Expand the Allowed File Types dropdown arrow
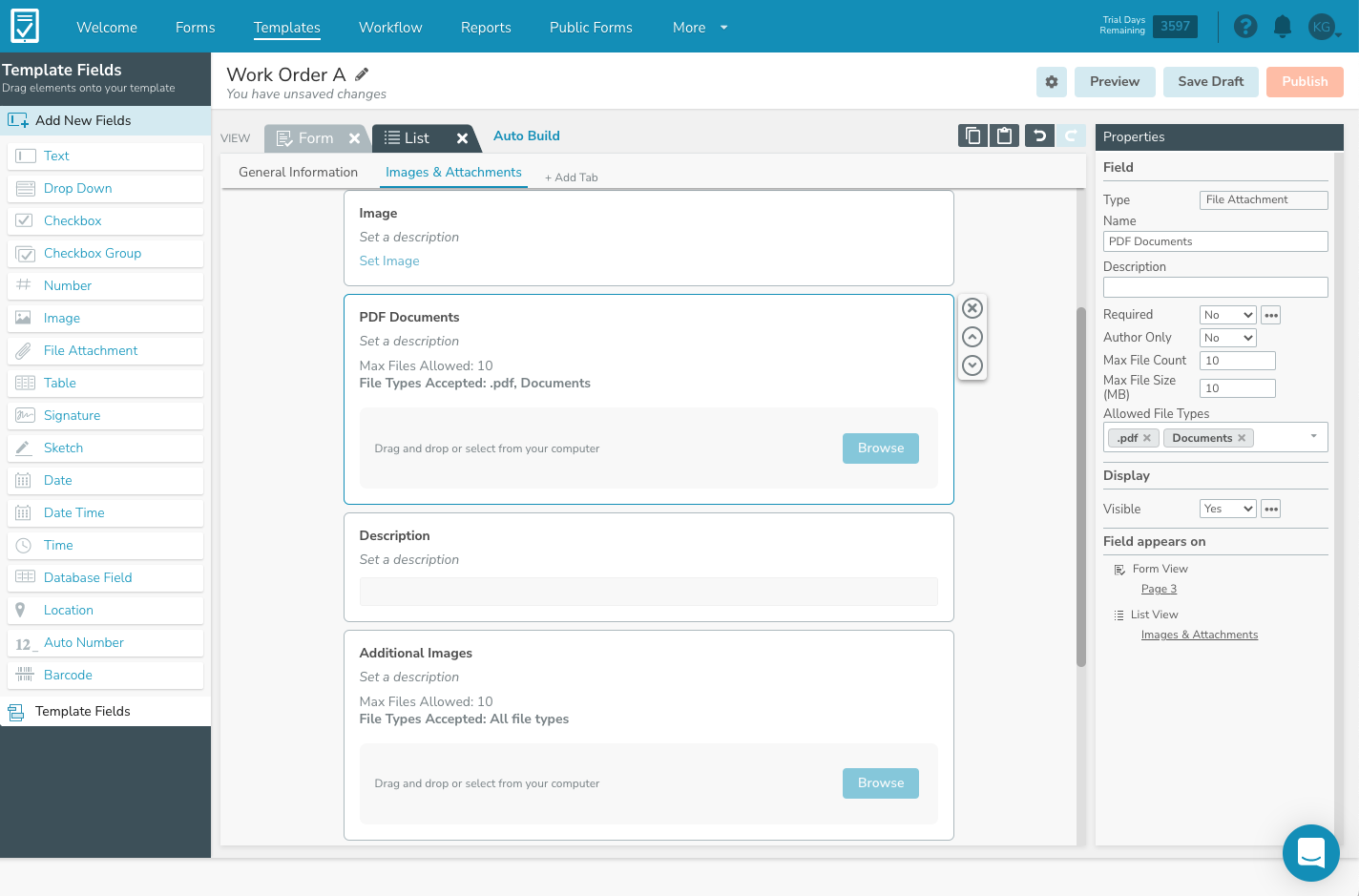Image resolution: width=1359 pixels, height=896 pixels. 1314,437
